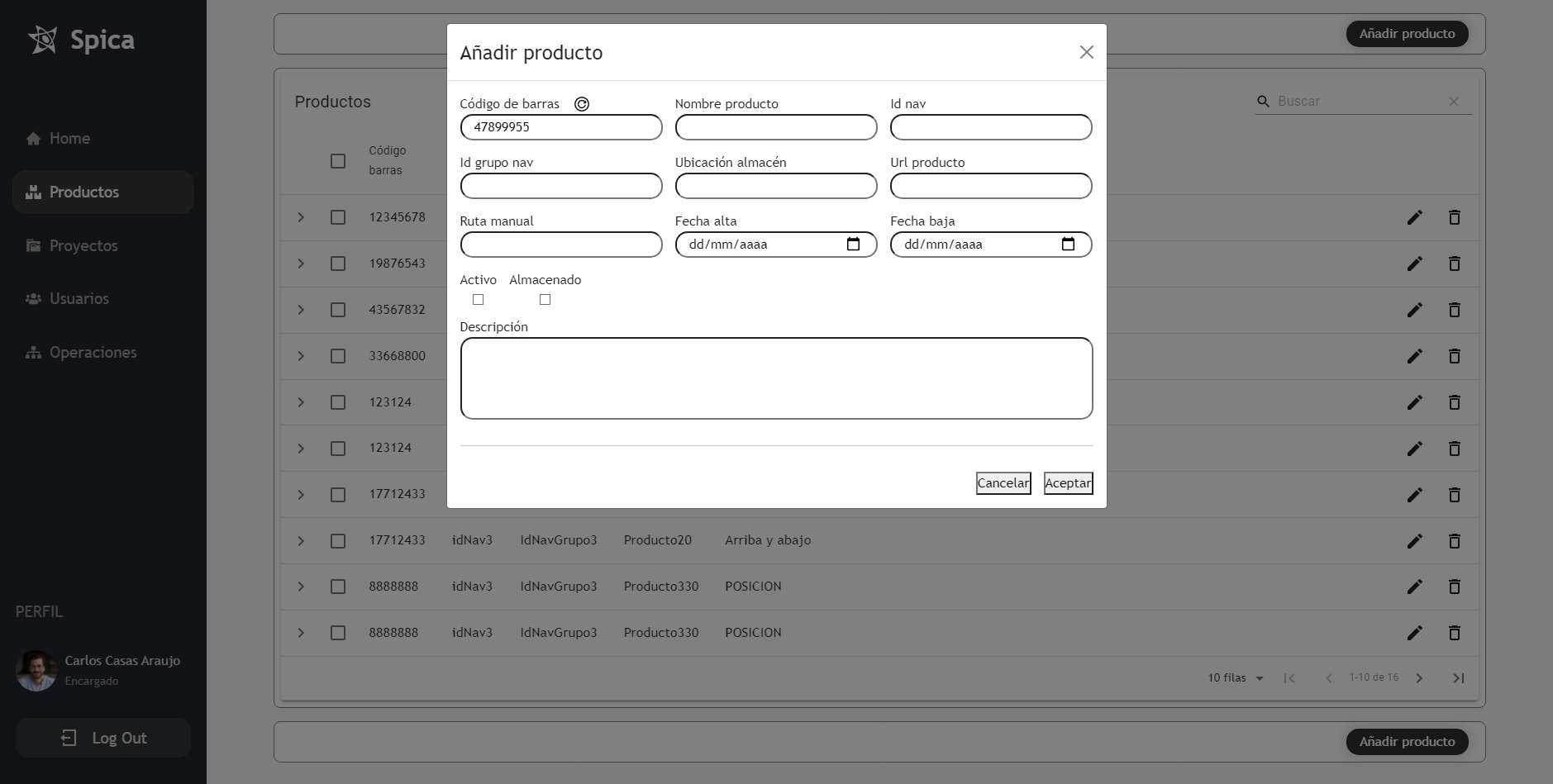Click the Spica logo icon
Viewport: 1553px width, 784px height.
point(43,40)
